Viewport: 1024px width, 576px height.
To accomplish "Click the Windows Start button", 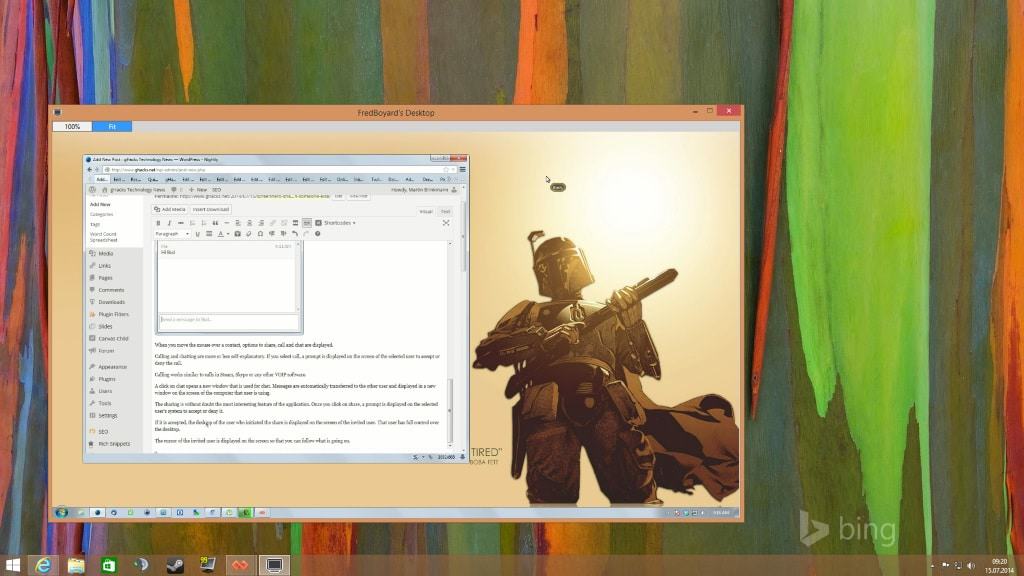I will (12, 565).
